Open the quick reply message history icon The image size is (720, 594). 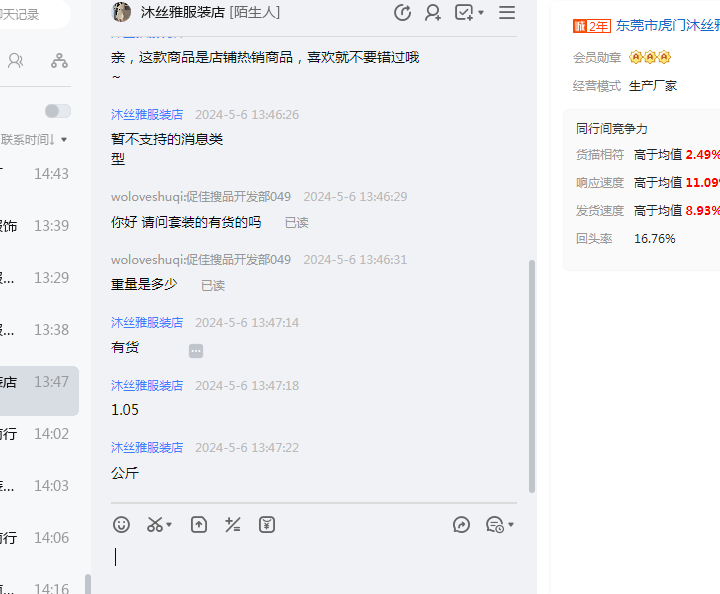pos(495,525)
